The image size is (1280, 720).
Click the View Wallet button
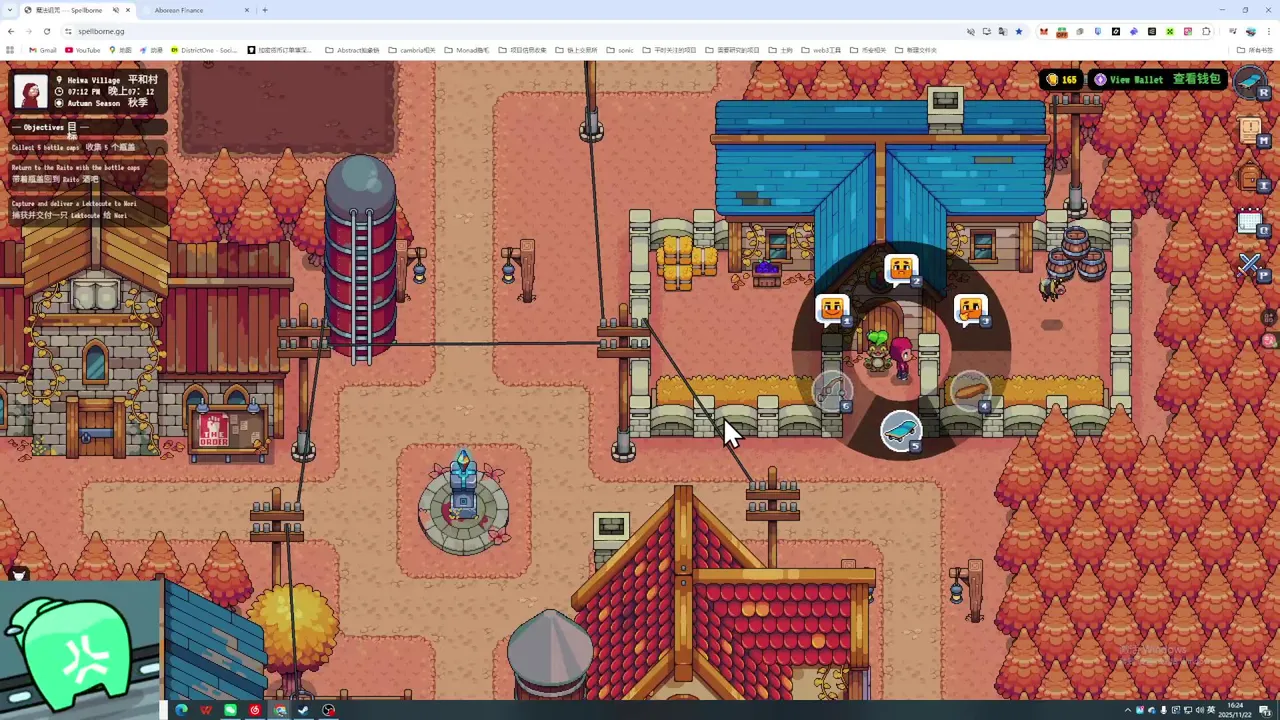coord(1158,79)
